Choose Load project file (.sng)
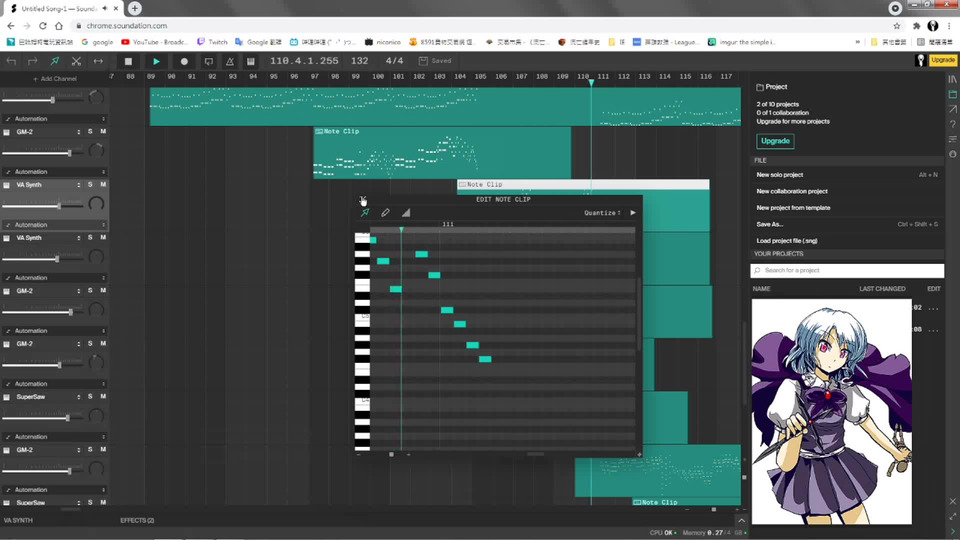 pyautogui.click(x=787, y=241)
